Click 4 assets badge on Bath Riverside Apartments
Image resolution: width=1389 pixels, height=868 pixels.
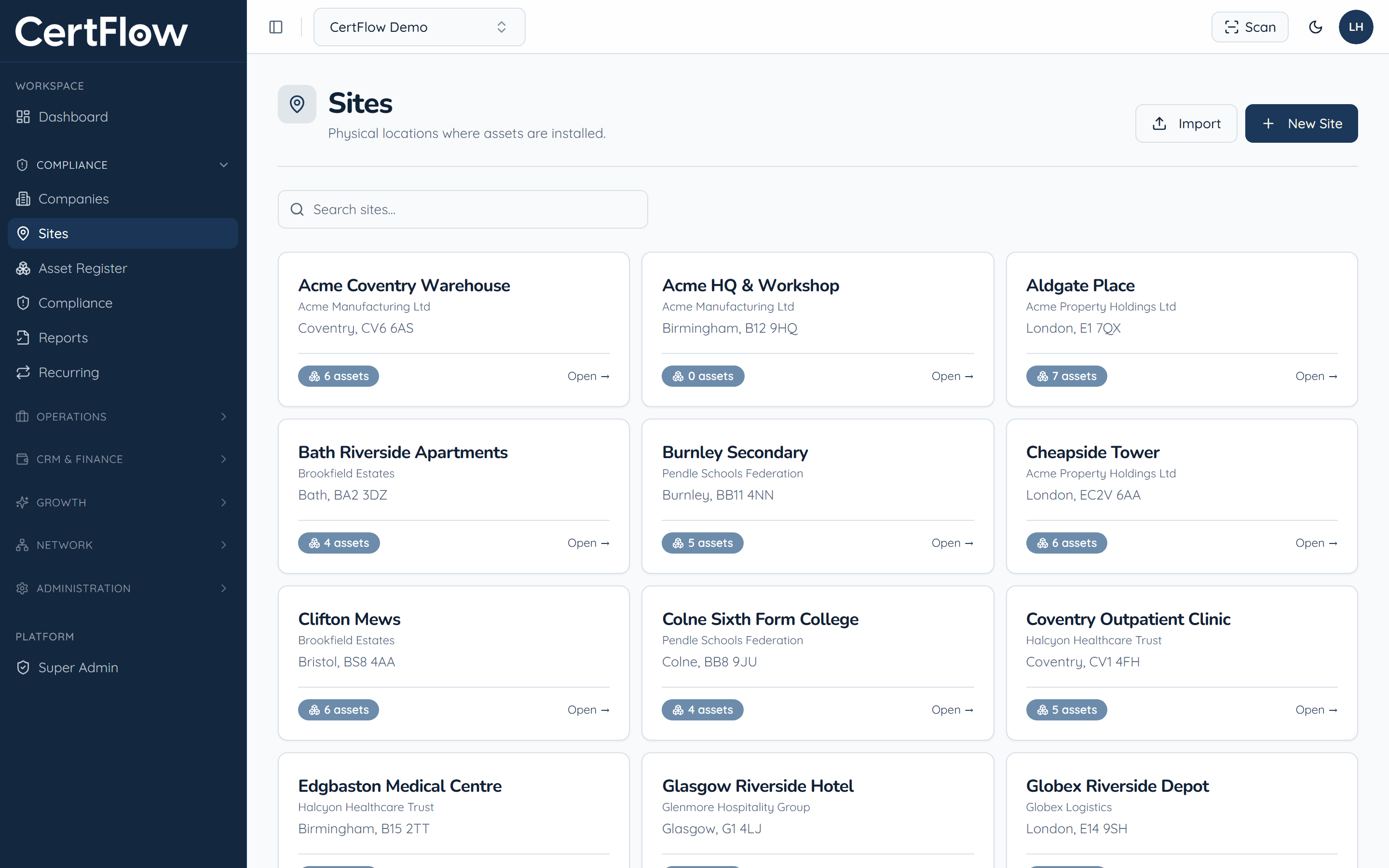pos(339,543)
